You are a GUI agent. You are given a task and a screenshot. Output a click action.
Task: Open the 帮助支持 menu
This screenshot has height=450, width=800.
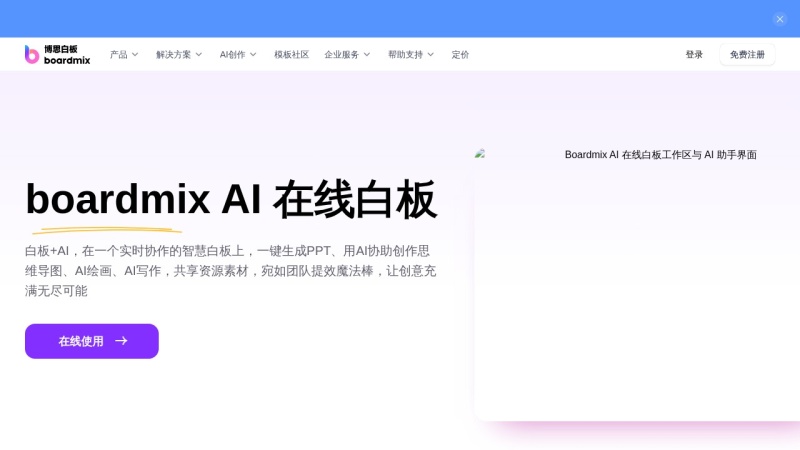coord(411,55)
